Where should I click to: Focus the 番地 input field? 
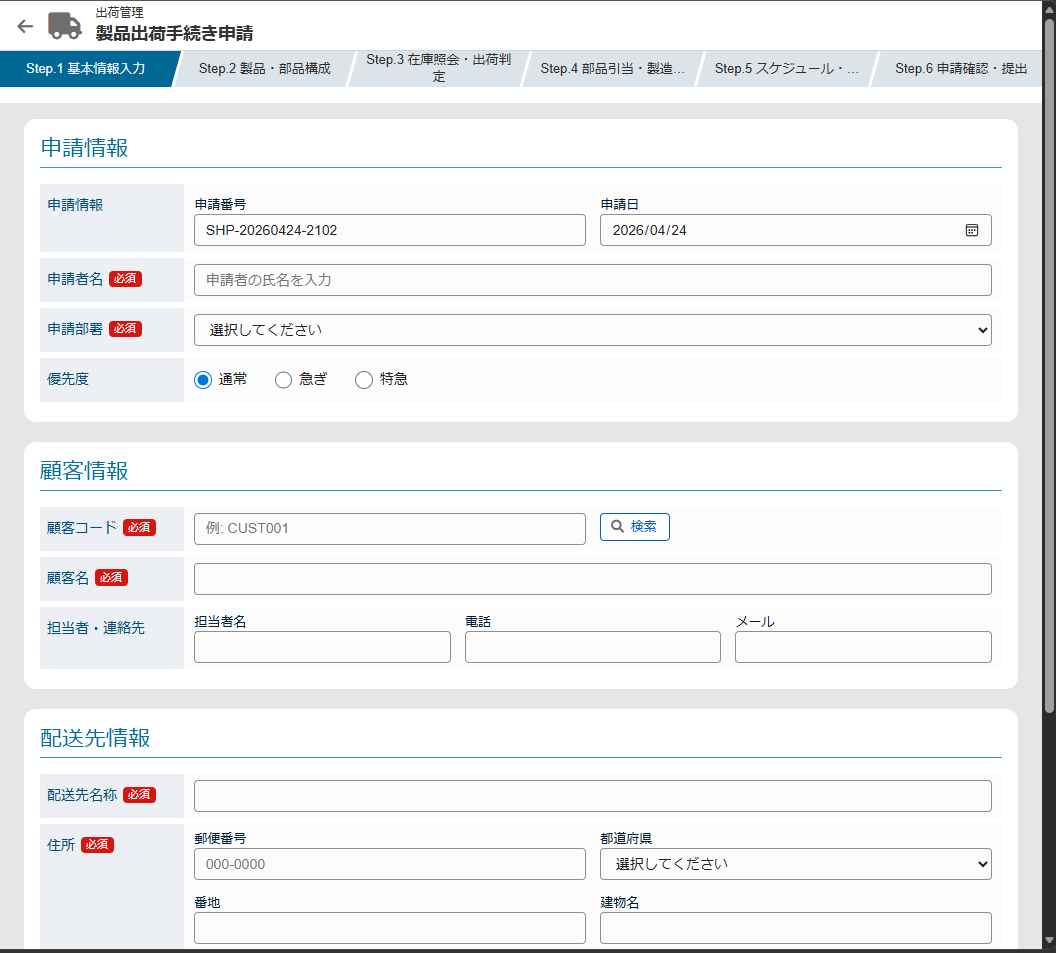389,928
